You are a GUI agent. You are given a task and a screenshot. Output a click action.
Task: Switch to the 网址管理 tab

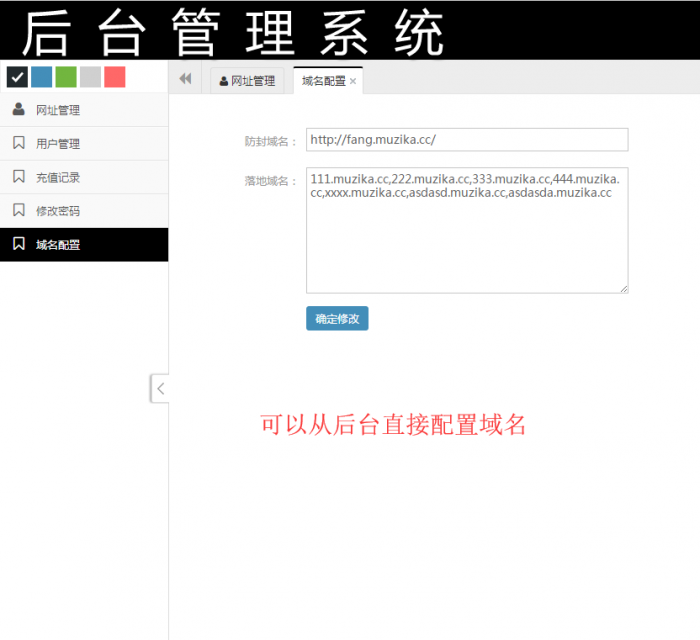tap(247, 81)
